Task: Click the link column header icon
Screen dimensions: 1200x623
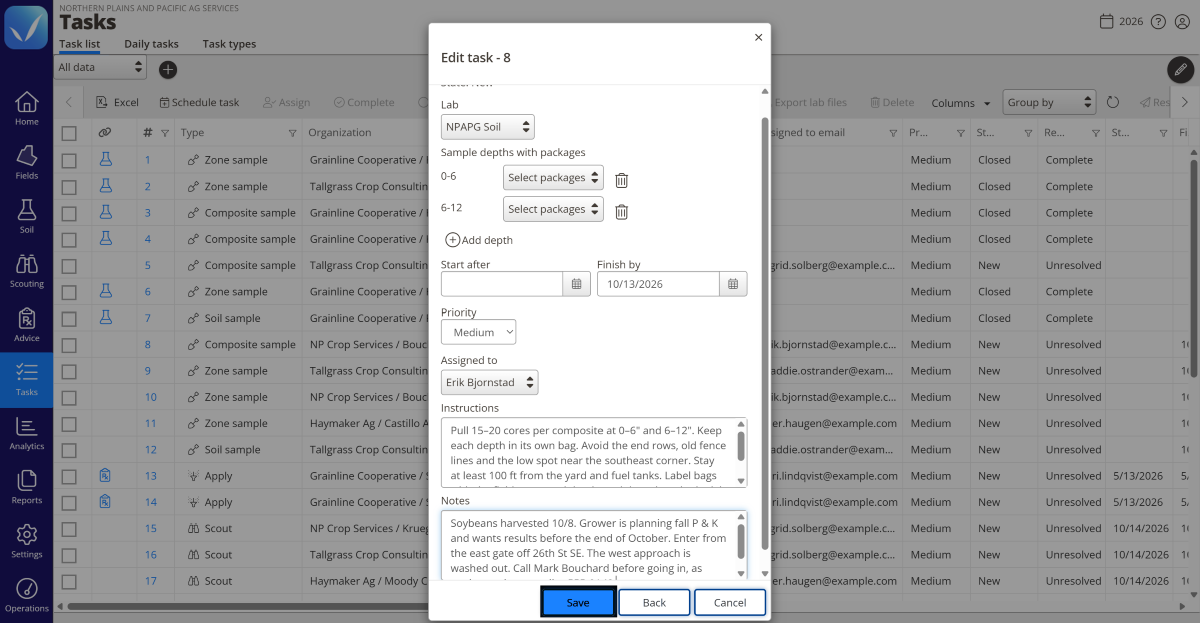Action: (x=105, y=132)
